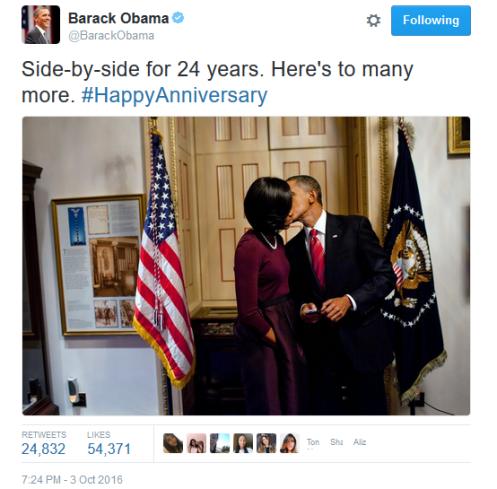Open first liker avatar in likes row
Image resolution: width=497 pixels, height=489 pixels.
(x=173, y=443)
